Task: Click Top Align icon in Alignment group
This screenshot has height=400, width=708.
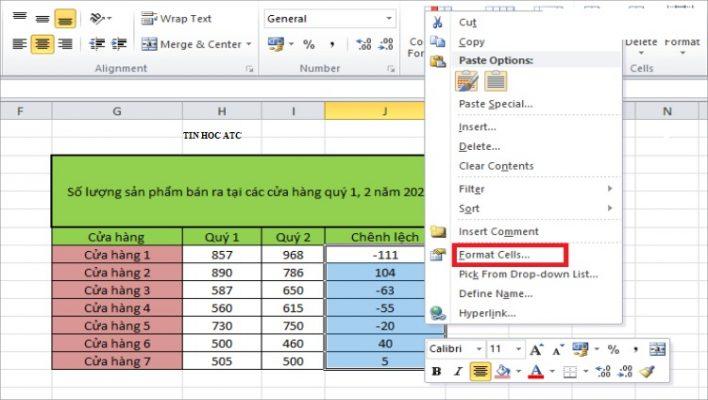Action: tap(20, 18)
